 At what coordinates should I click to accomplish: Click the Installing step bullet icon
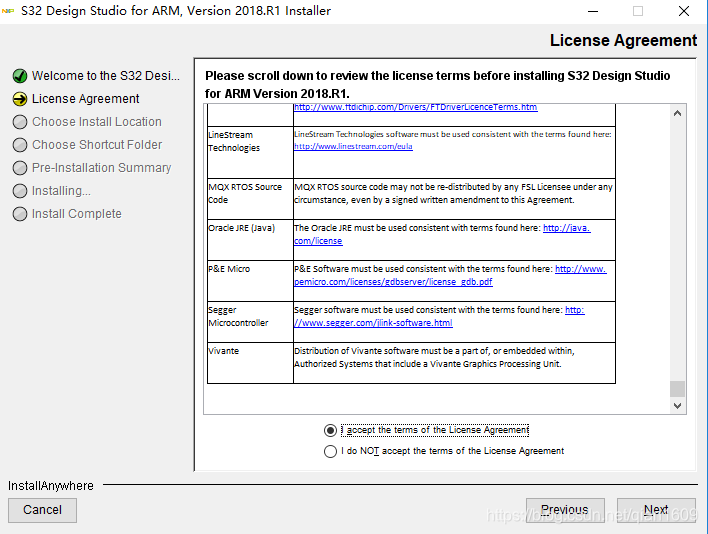(x=19, y=191)
